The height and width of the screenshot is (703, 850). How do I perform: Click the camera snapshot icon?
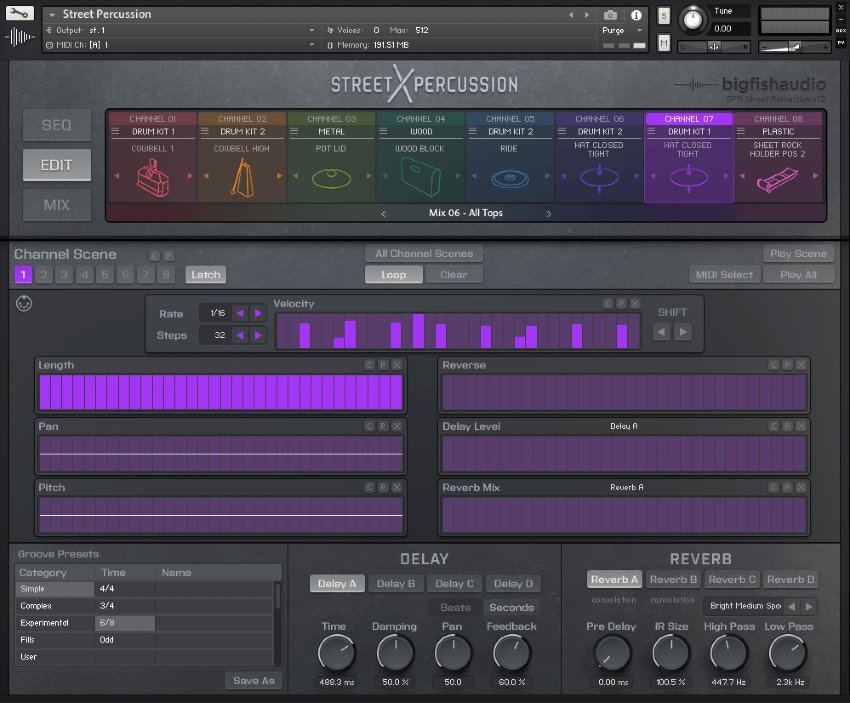point(610,15)
